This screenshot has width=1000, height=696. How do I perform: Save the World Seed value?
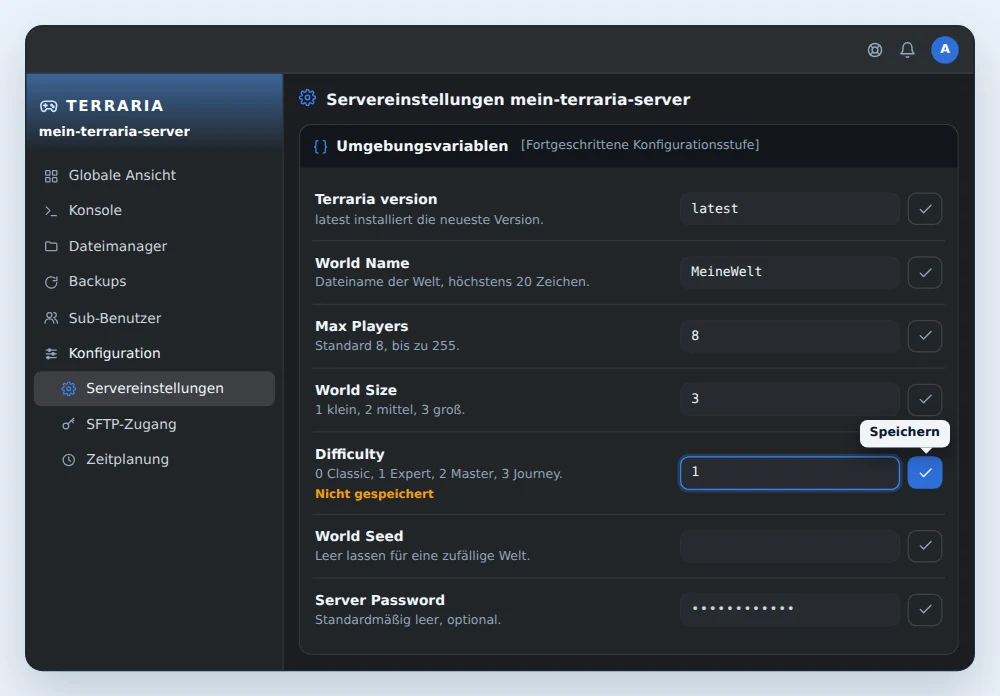[x=925, y=546]
